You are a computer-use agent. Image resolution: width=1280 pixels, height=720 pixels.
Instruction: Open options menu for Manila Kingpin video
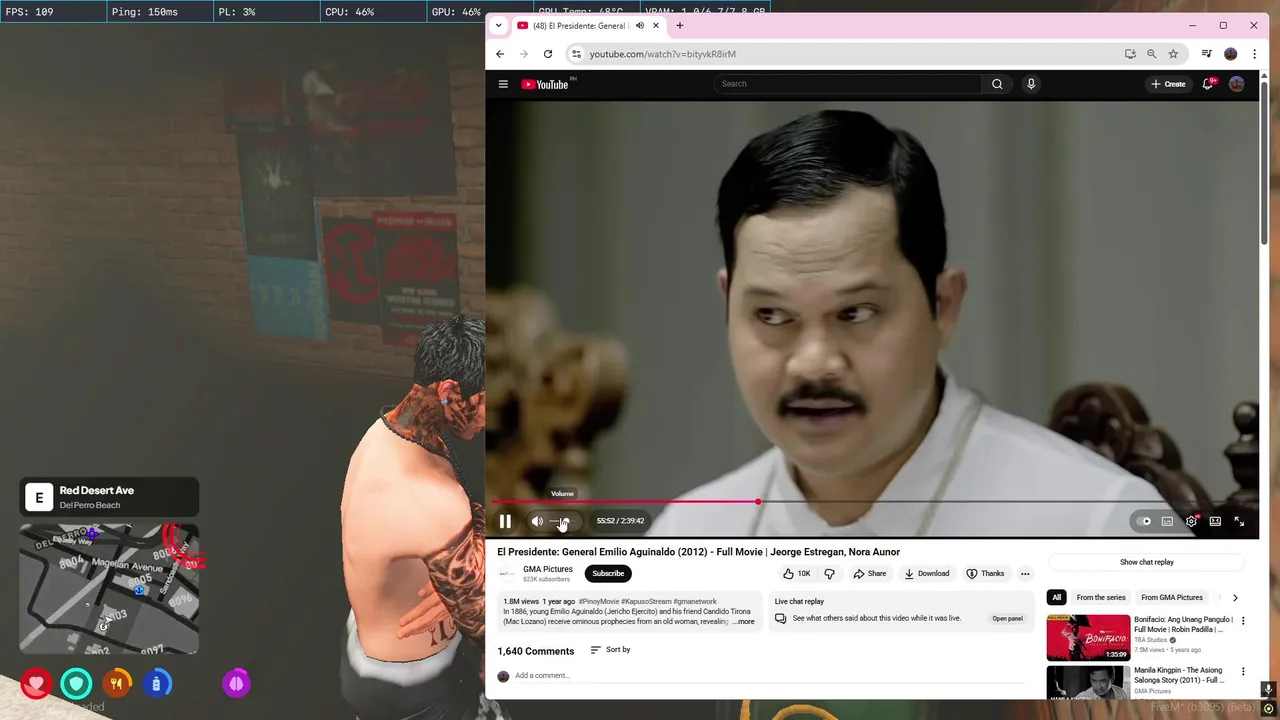click(1243, 672)
